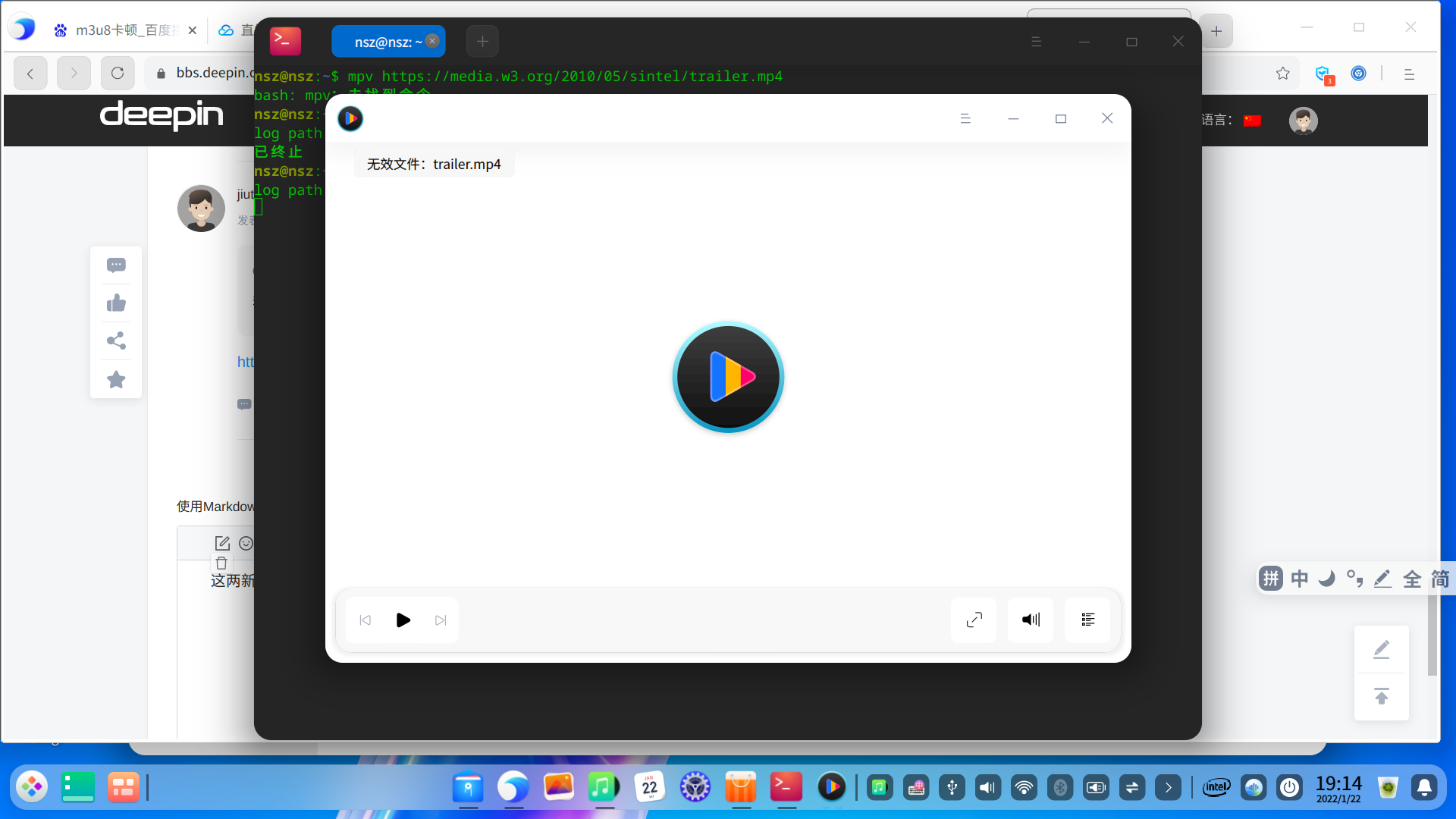The width and height of the screenshot is (1456, 819).
Task: Click the thumbs up like icon
Action: pyautogui.click(x=116, y=303)
